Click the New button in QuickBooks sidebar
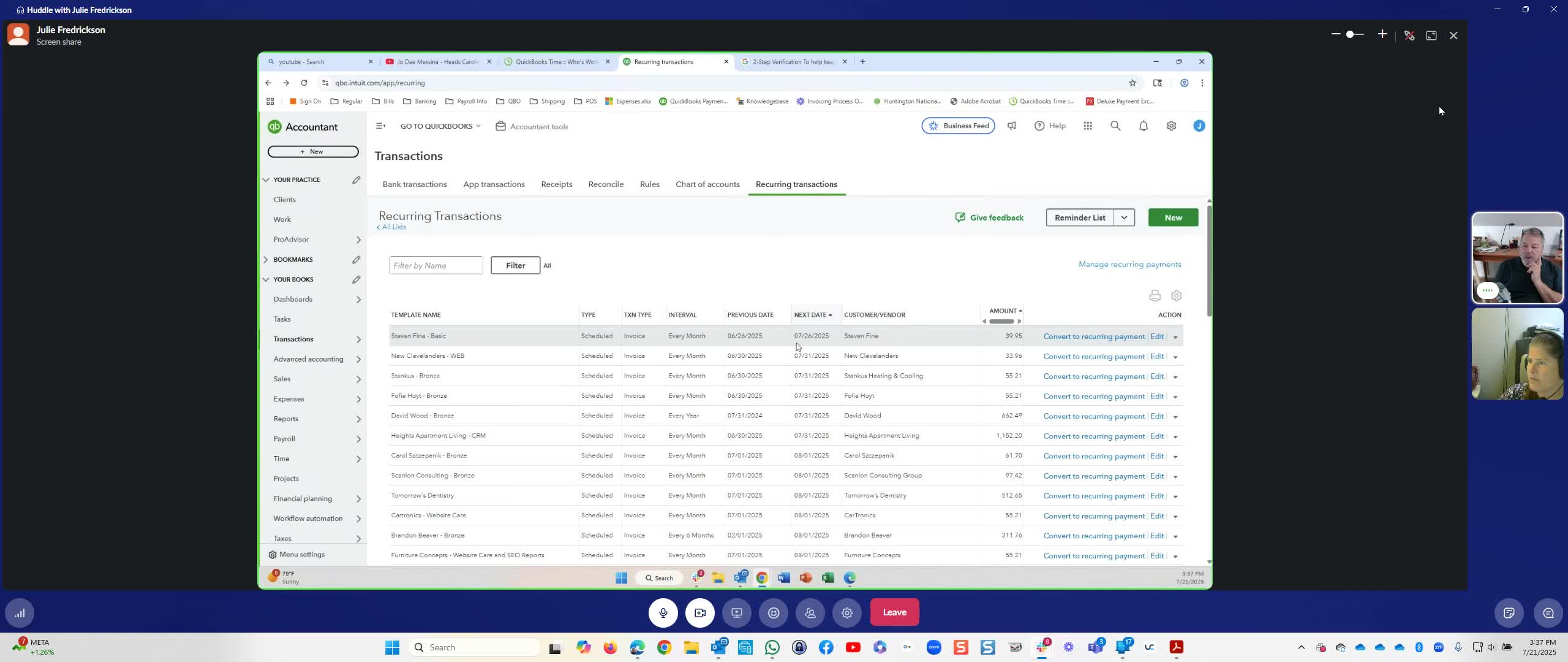 (x=313, y=151)
